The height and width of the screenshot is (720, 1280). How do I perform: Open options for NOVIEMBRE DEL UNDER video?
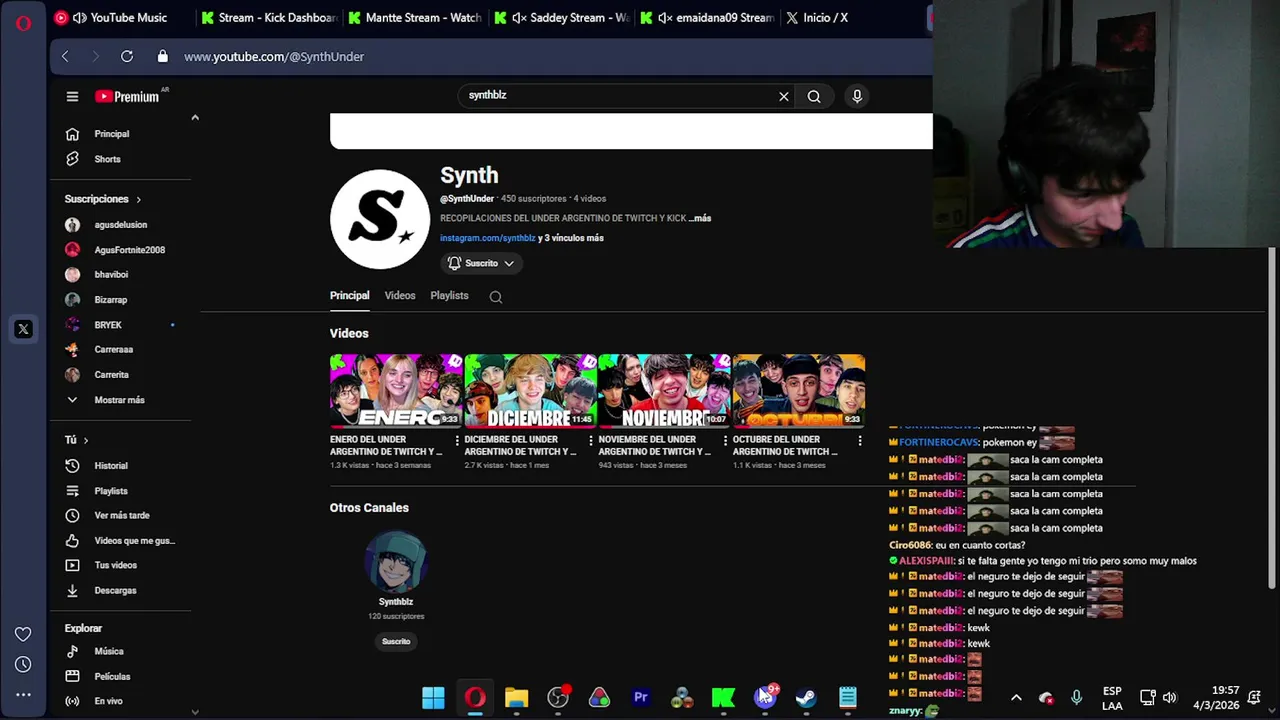[x=725, y=441]
